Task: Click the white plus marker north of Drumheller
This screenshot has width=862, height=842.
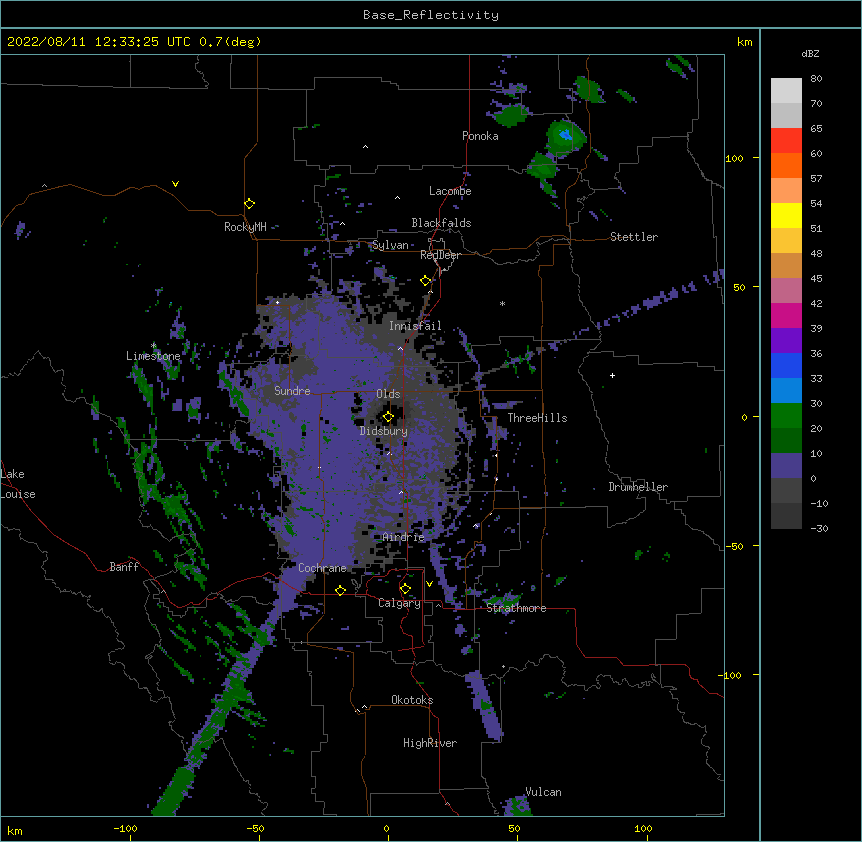Action: point(612,375)
